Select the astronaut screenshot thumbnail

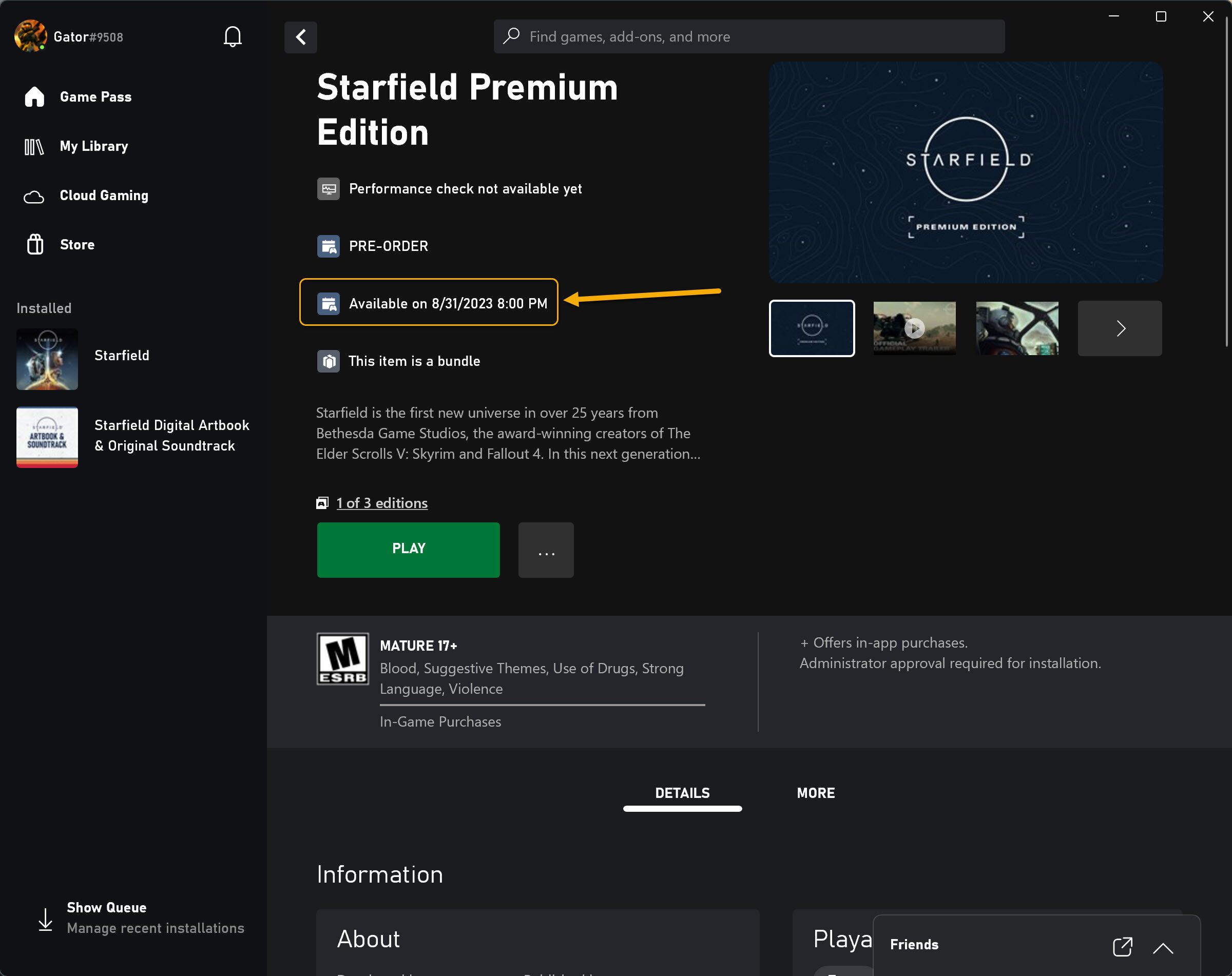pyautogui.click(x=1017, y=328)
